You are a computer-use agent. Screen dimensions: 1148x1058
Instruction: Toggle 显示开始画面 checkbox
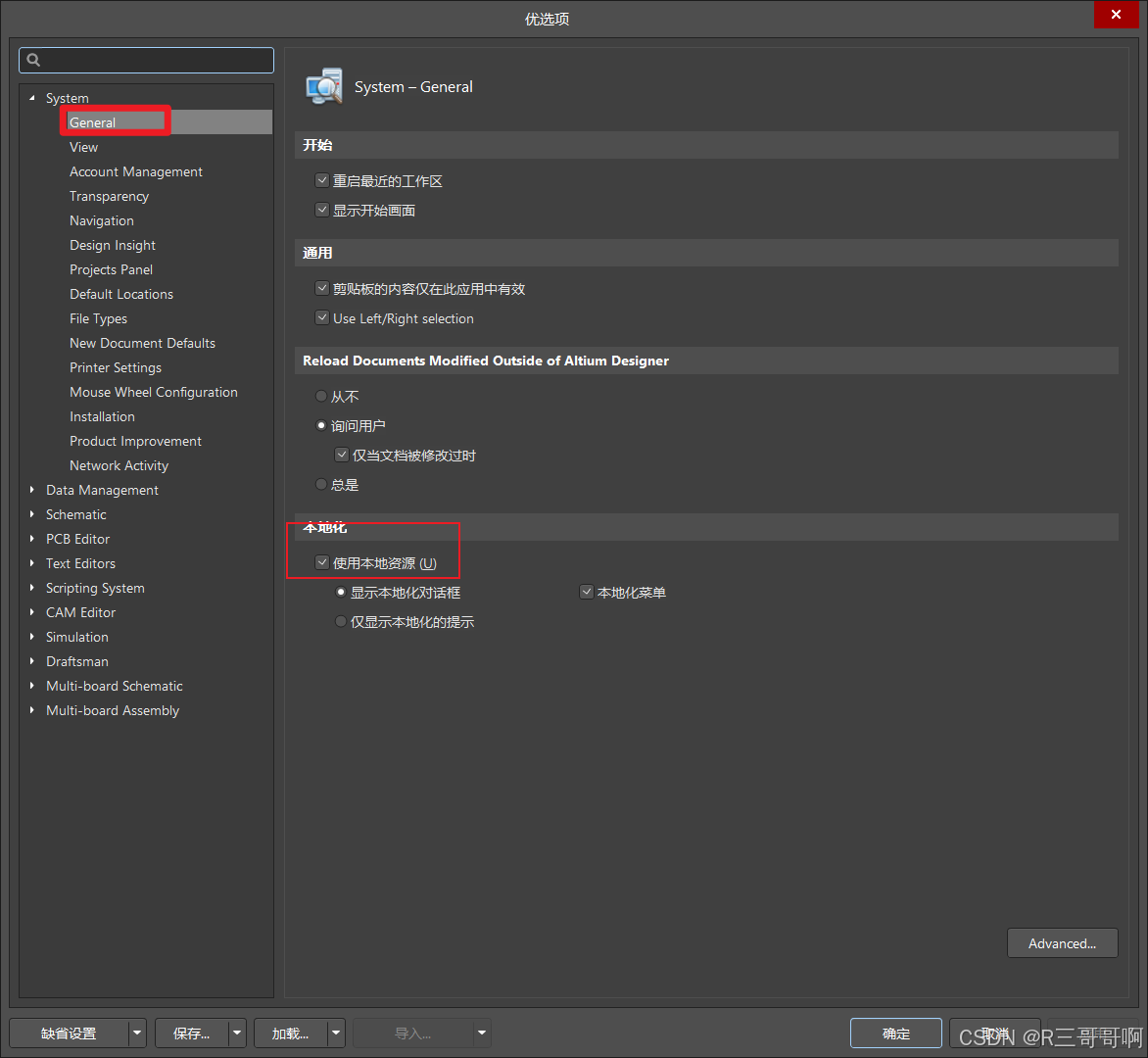click(x=321, y=211)
